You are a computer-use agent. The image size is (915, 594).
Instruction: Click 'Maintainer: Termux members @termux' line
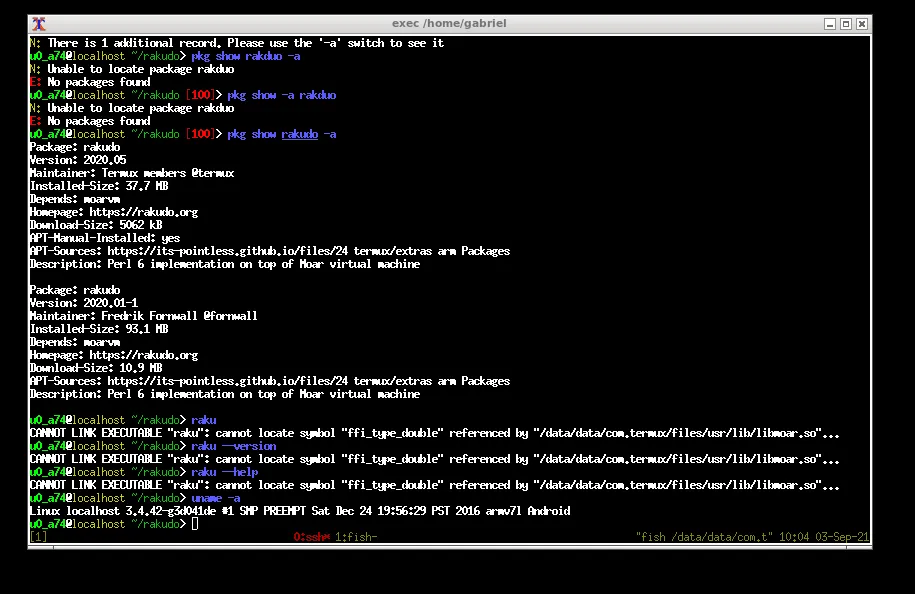click(132, 173)
